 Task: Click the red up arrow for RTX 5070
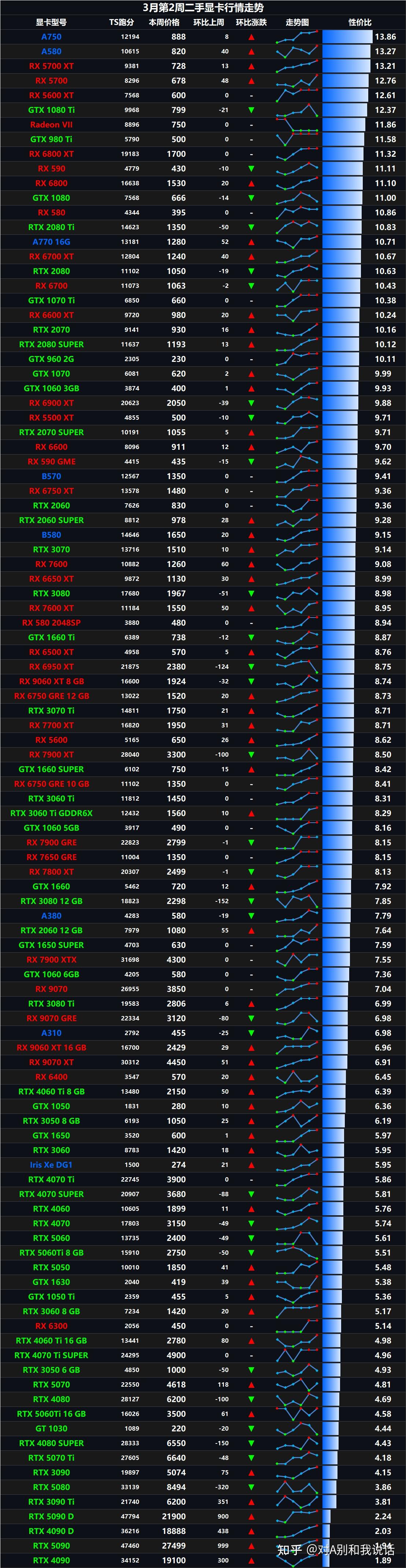click(251, 1385)
